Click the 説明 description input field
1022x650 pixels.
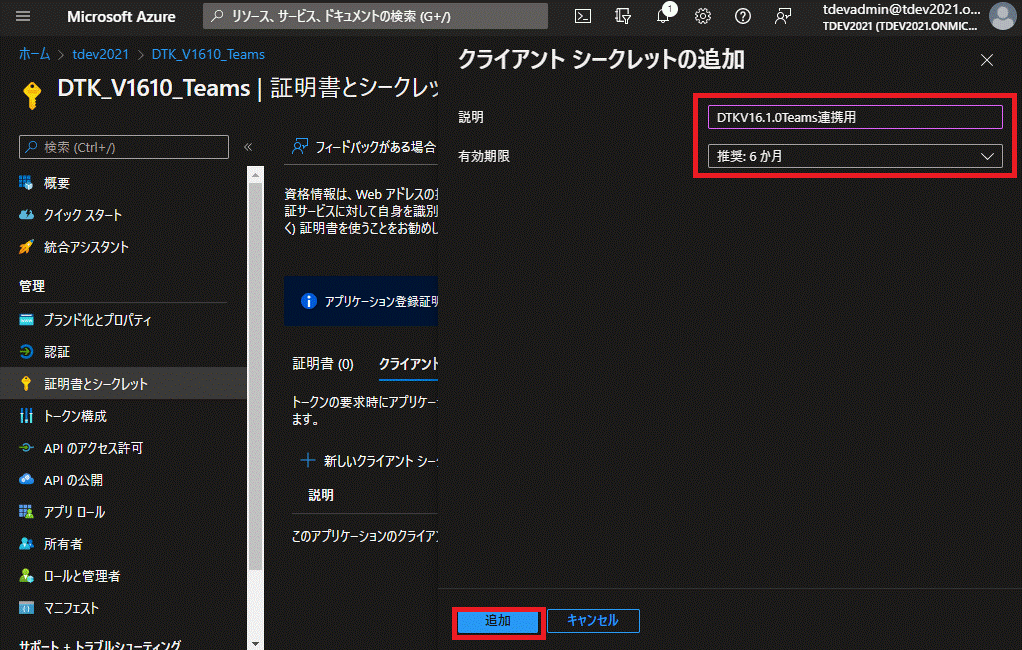click(x=855, y=117)
